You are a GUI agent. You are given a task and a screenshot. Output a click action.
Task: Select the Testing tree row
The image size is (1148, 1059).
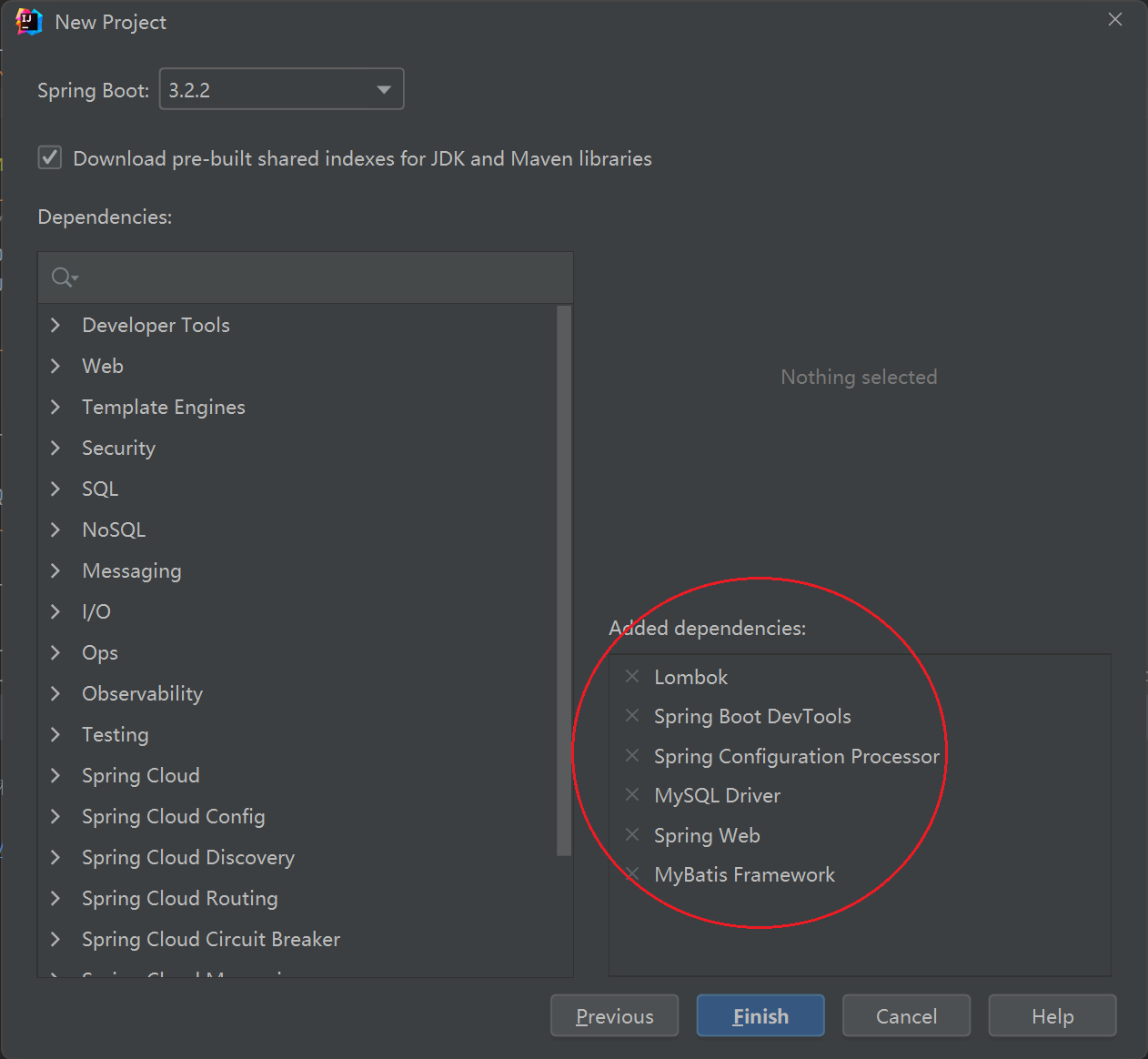(297, 734)
